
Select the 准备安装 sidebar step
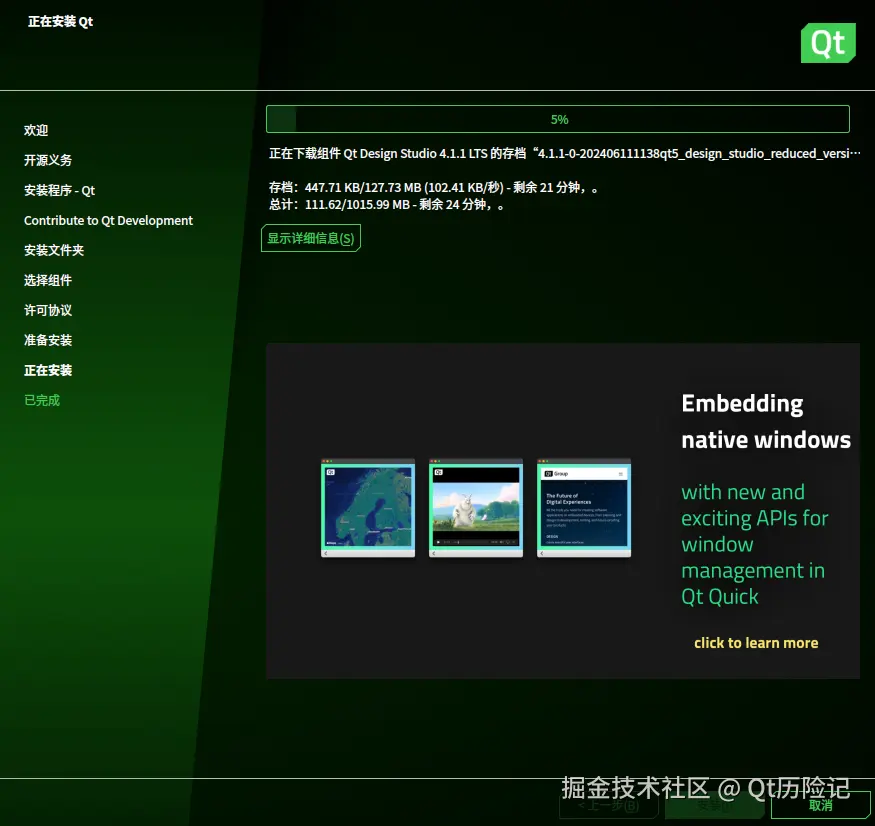click(48, 340)
